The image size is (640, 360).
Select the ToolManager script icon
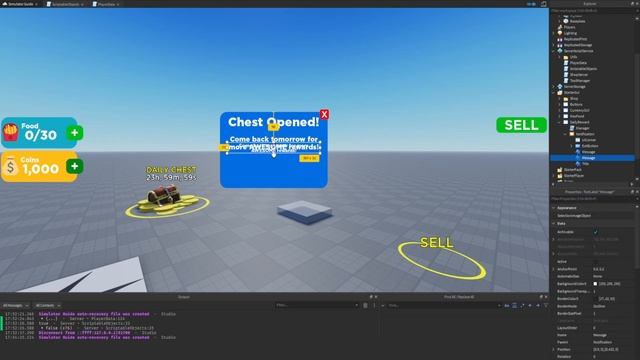[x=566, y=80]
